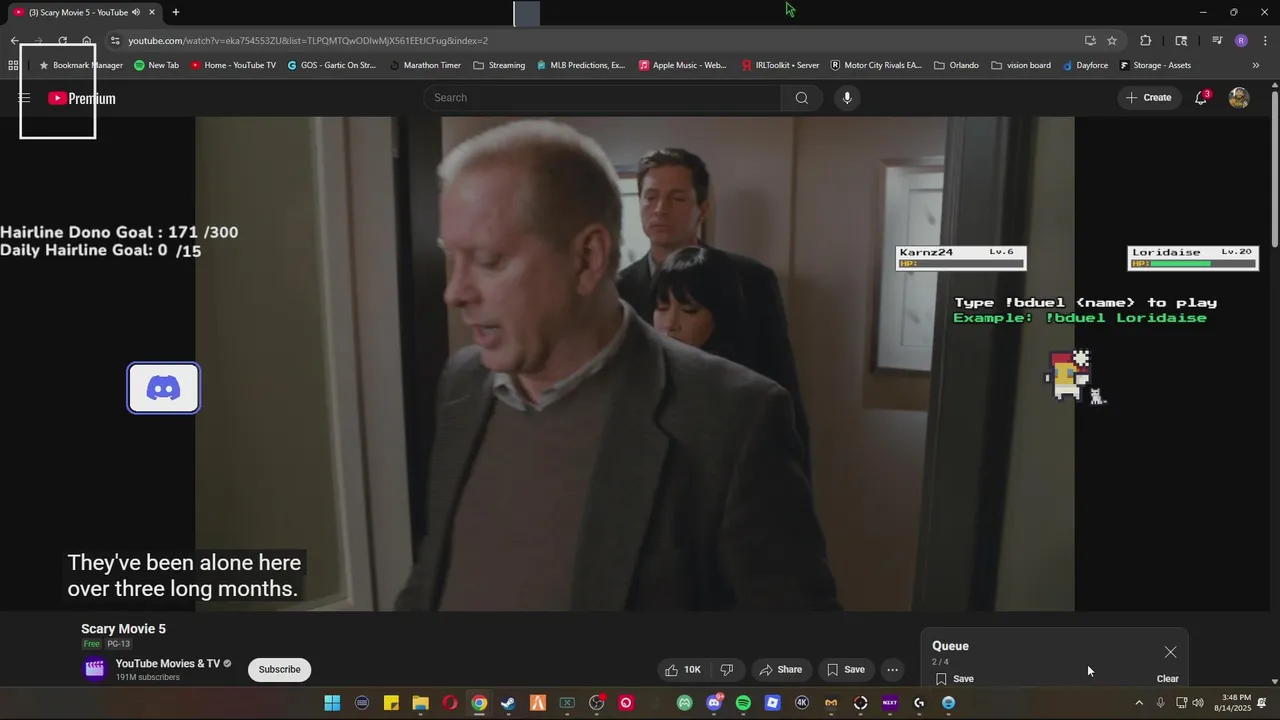Mute the tab audio speaker icon
1280x720 pixels.
pos(136,12)
